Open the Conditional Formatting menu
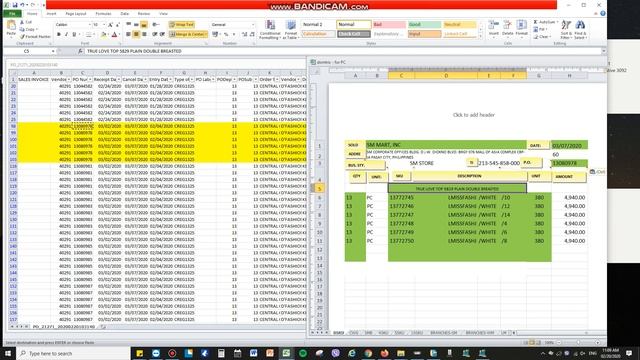 pyautogui.click(x=270, y=29)
